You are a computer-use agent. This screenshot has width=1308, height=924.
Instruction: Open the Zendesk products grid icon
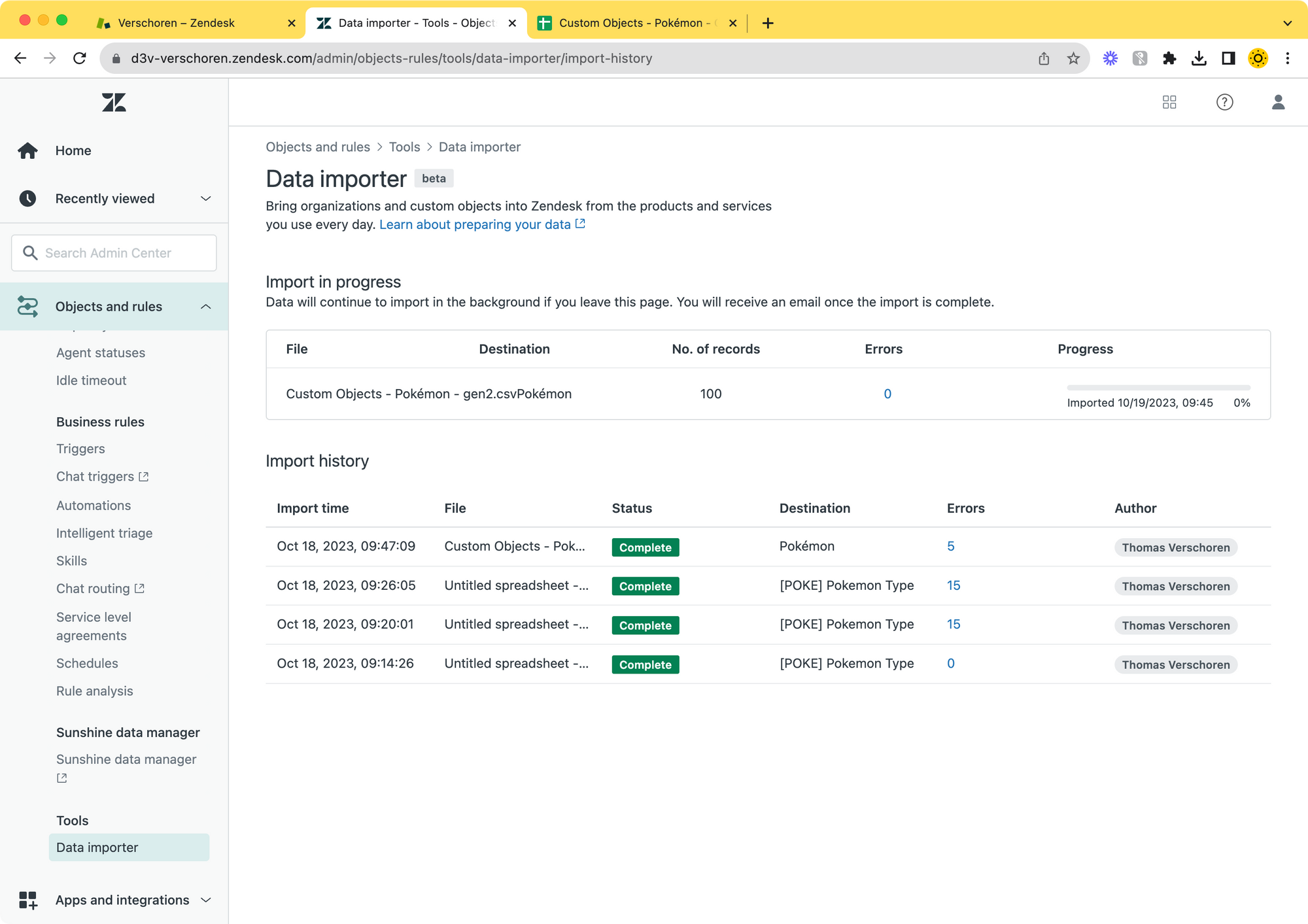pos(1169,102)
